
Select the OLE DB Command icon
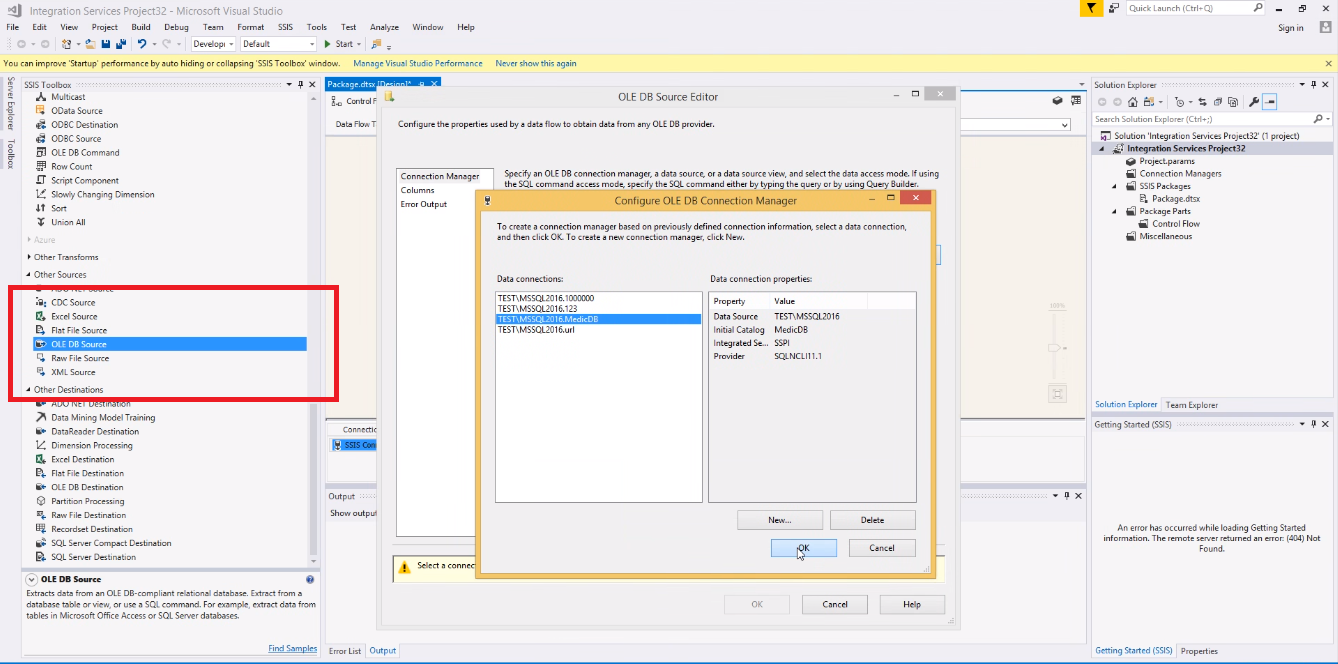coord(41,153)
